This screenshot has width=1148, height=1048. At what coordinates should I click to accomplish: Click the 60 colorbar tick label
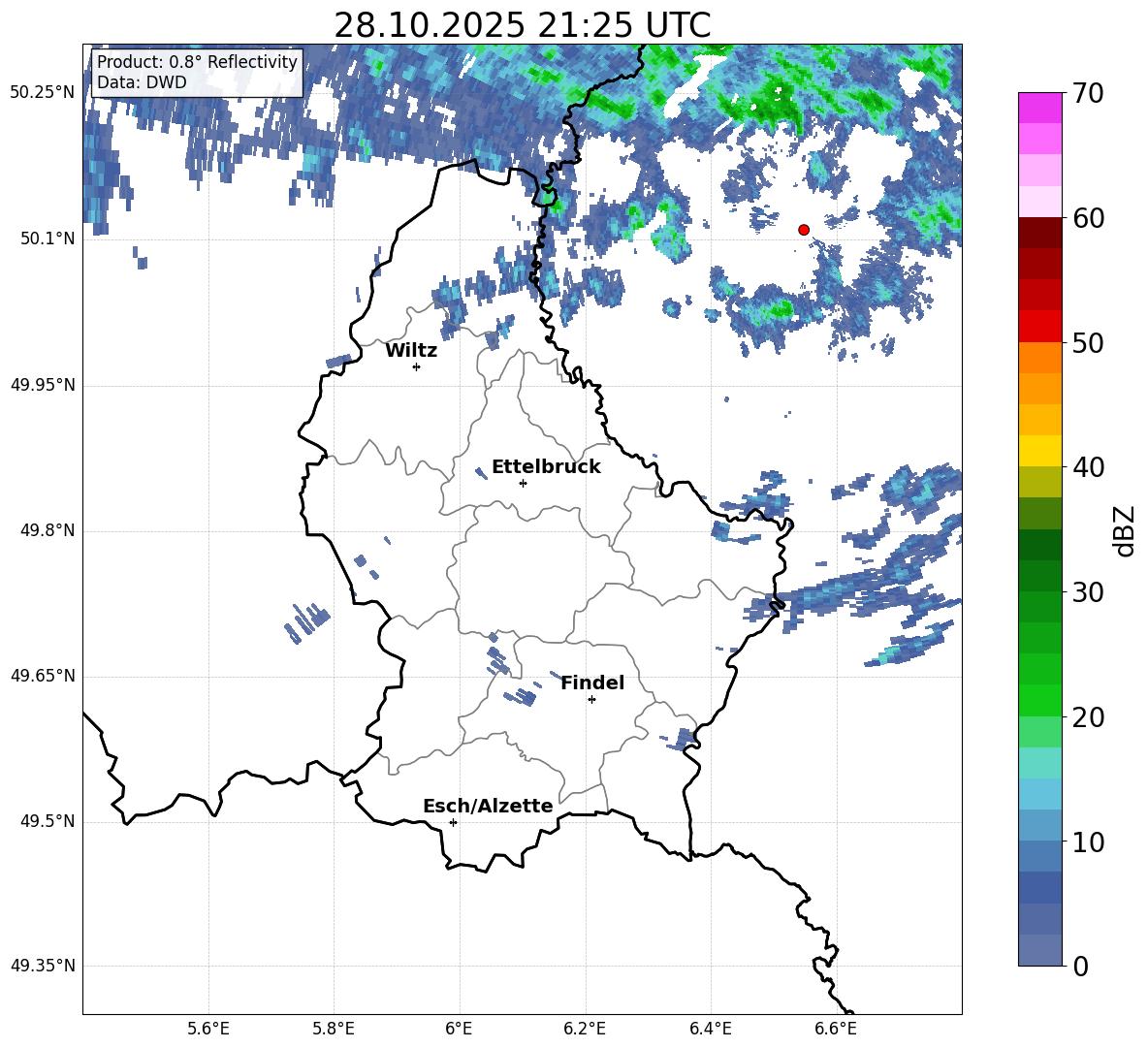tap(1088, 218)
